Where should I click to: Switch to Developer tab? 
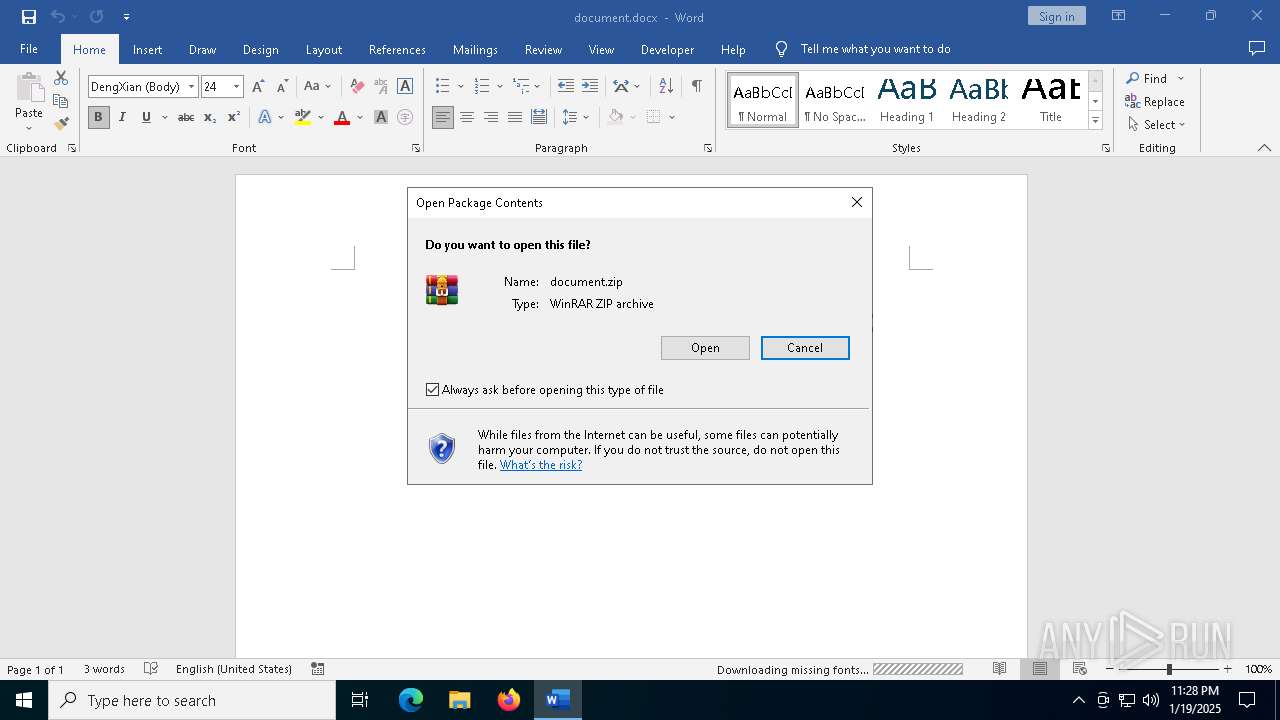point(667,49)
